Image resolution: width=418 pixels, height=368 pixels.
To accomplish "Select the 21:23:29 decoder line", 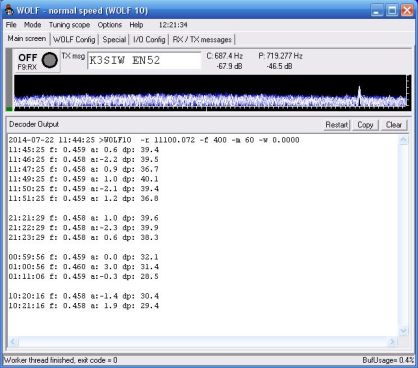I will (x=84, y=237).
